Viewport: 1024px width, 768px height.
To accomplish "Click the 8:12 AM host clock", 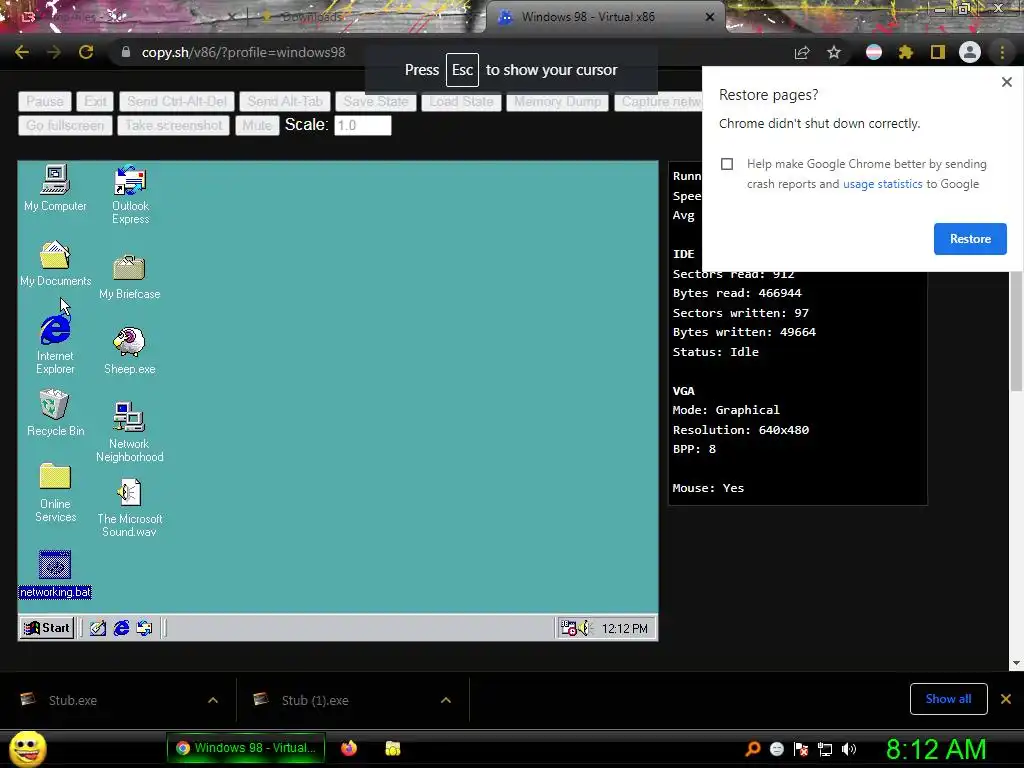I will (936, 749).
